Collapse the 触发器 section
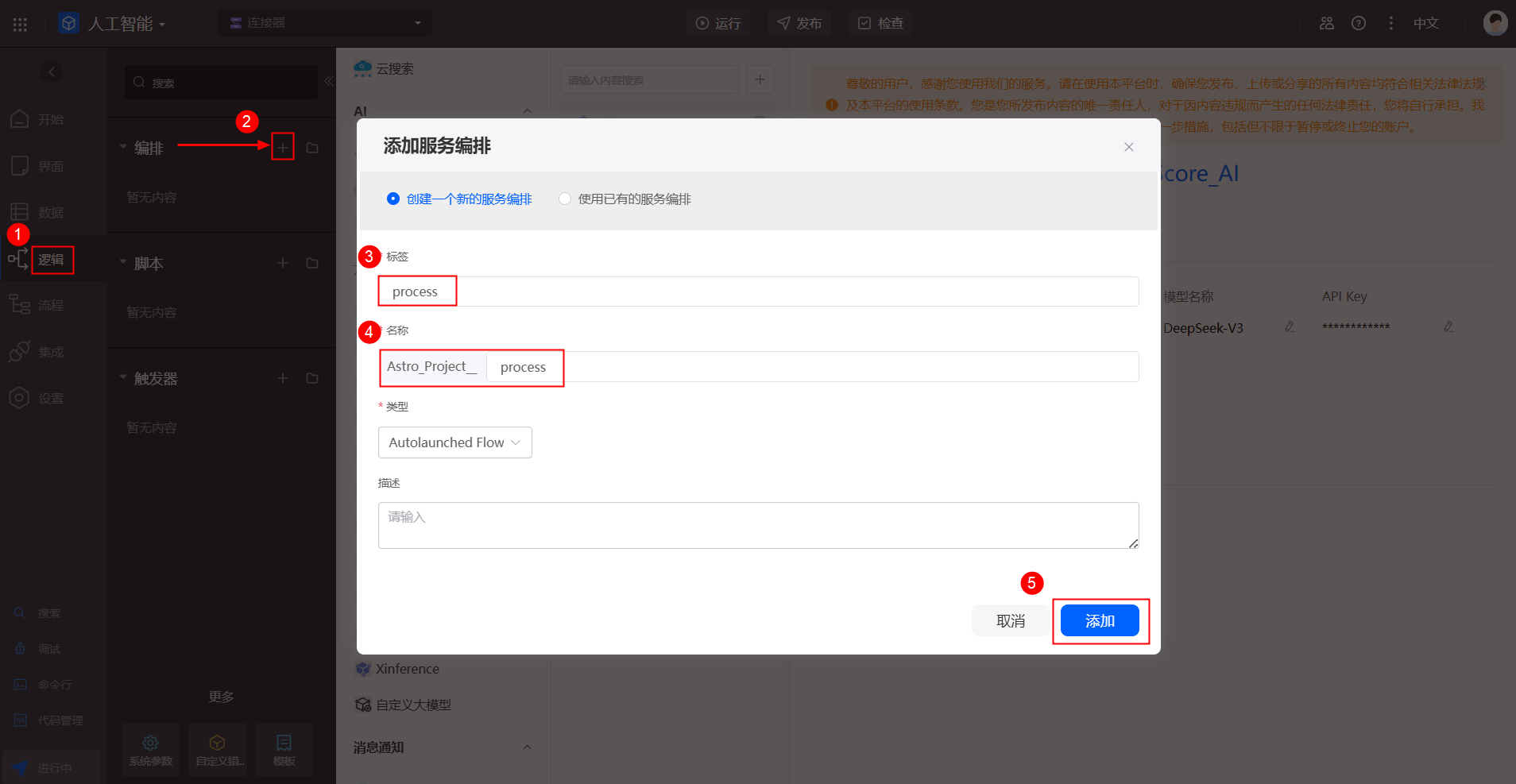This screenshot has height=784, width=1516. 123,377
